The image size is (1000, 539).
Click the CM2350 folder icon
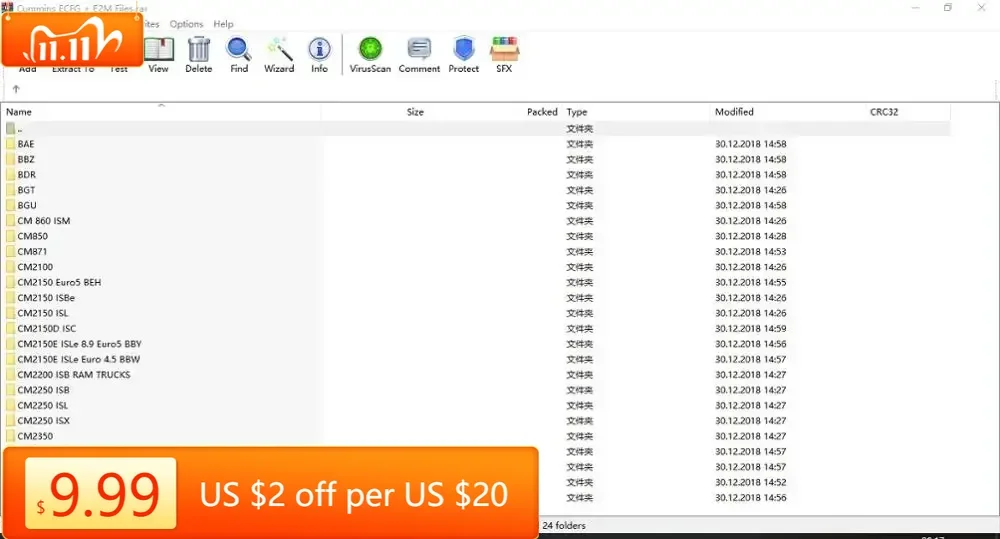(10, 436)
